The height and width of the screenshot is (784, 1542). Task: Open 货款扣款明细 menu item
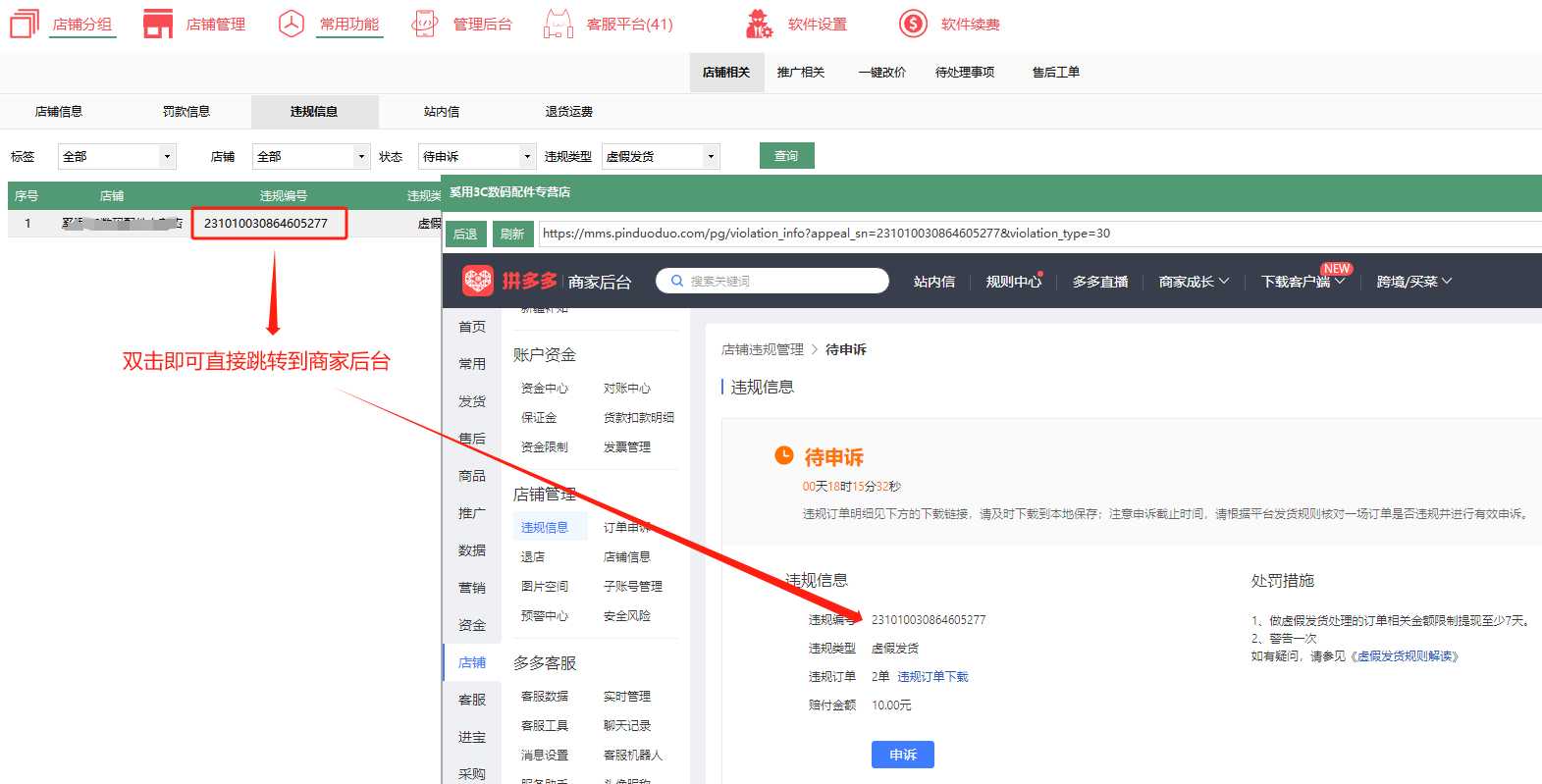click(x=639, y=418)
